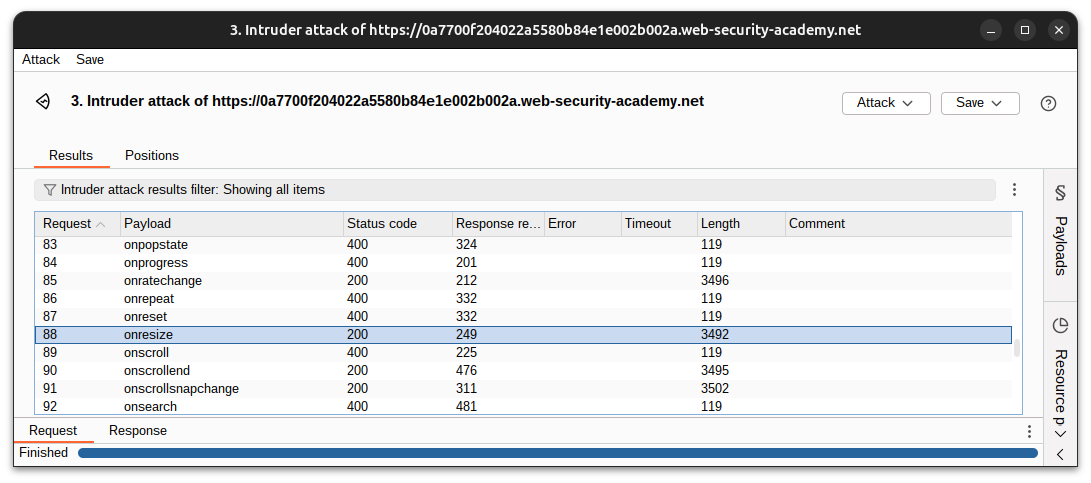Open the Payloads side panel icon
Screen dimensions: 1091x483
click(x=1061, y=193)
